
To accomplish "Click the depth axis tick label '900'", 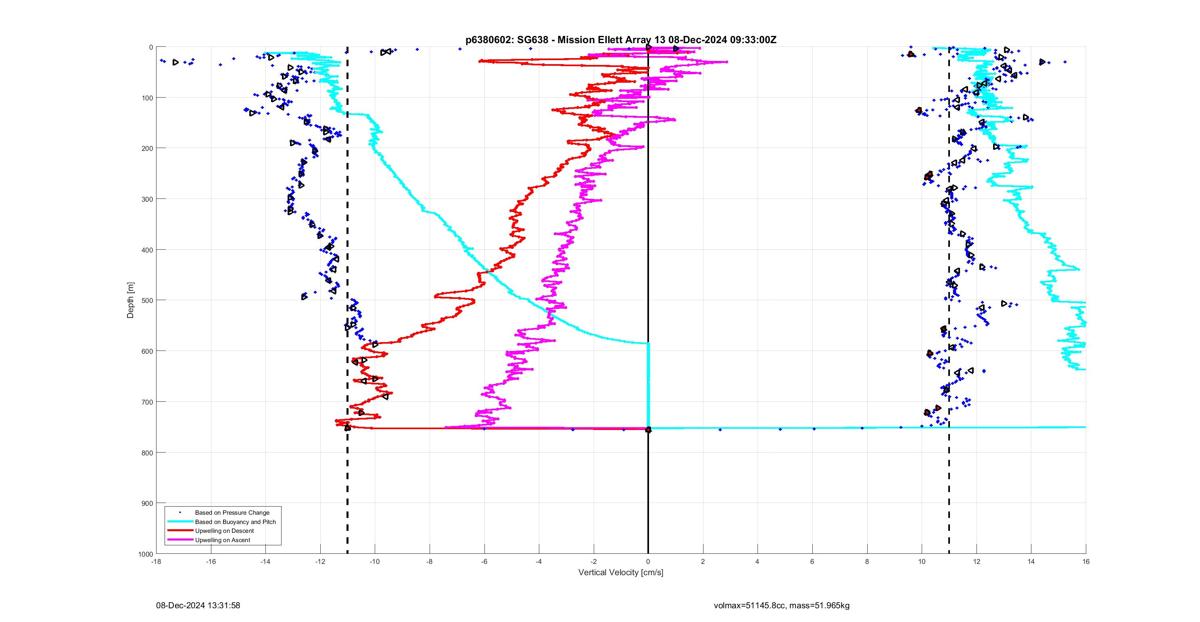I will [x=146, y=503].
